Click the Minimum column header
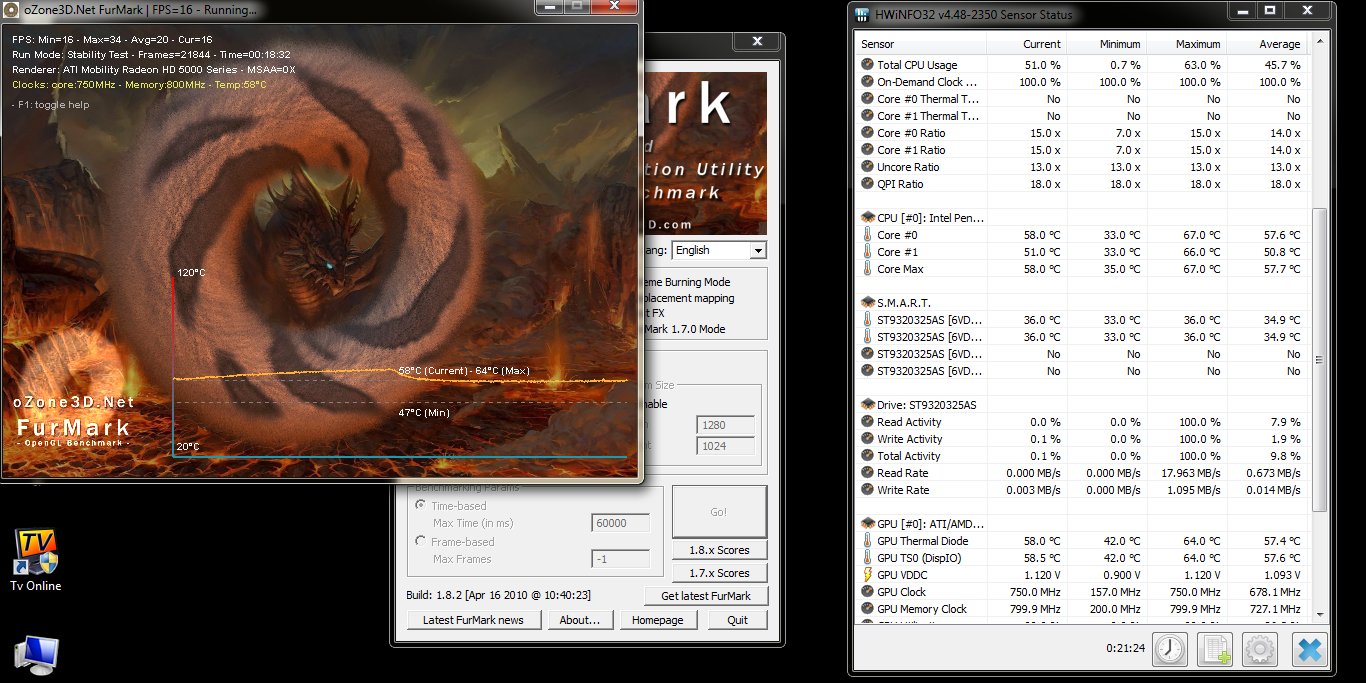The height and width of the screenshot is (683, 1366). pyautogui.click(x=1107, y=44)
